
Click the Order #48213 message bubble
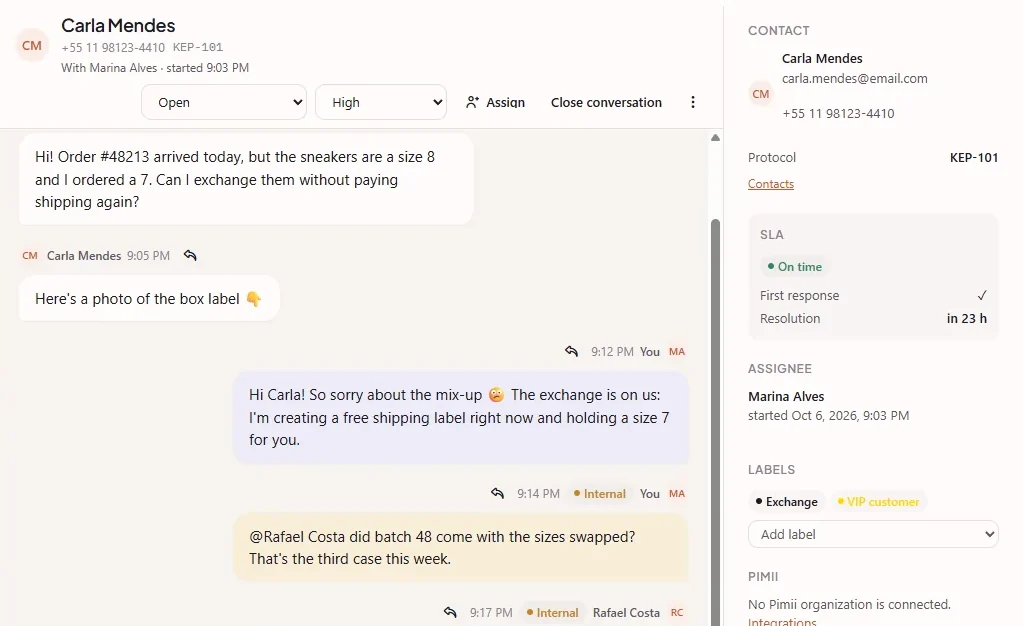(246, 180)
